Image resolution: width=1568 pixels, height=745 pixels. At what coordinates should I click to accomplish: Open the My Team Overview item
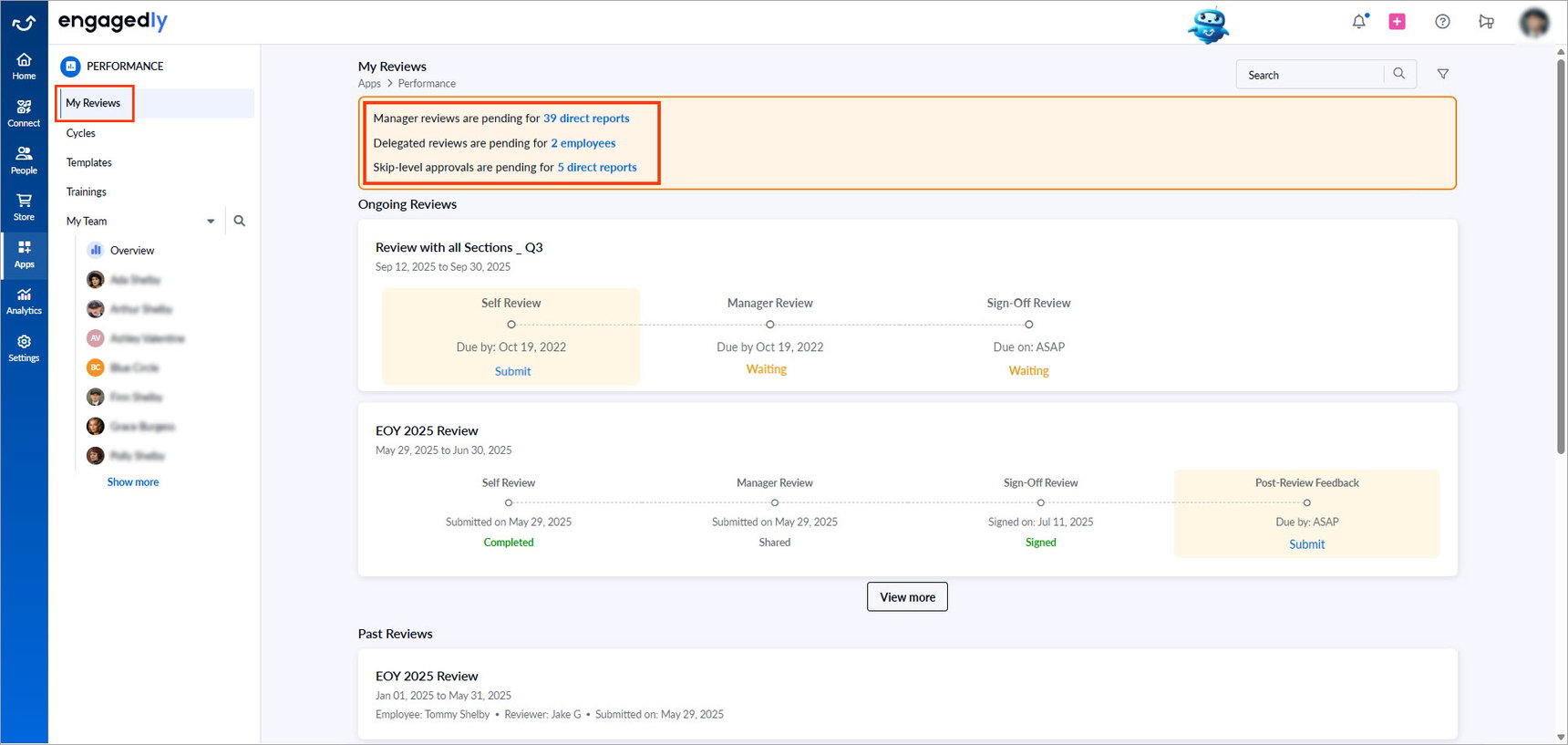coord(132,250)
